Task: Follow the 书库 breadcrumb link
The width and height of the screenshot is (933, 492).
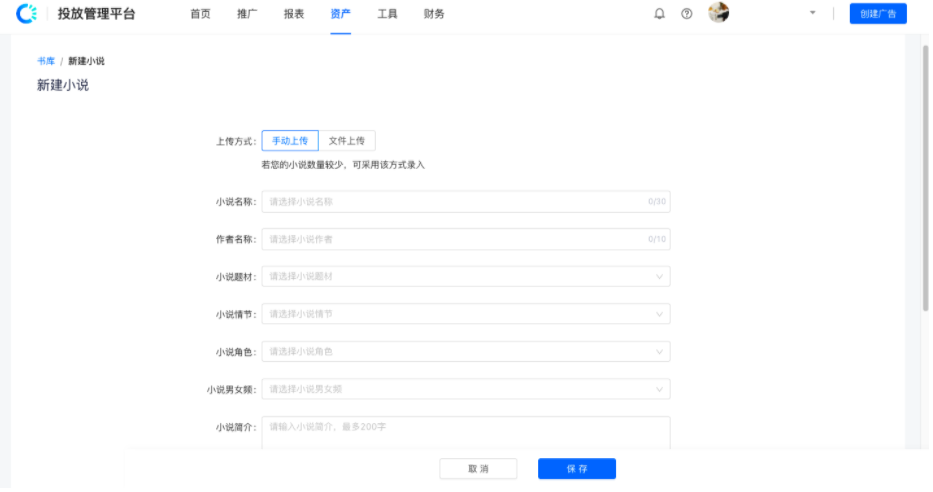Action: pyautogui.click(x=46, y=61)
